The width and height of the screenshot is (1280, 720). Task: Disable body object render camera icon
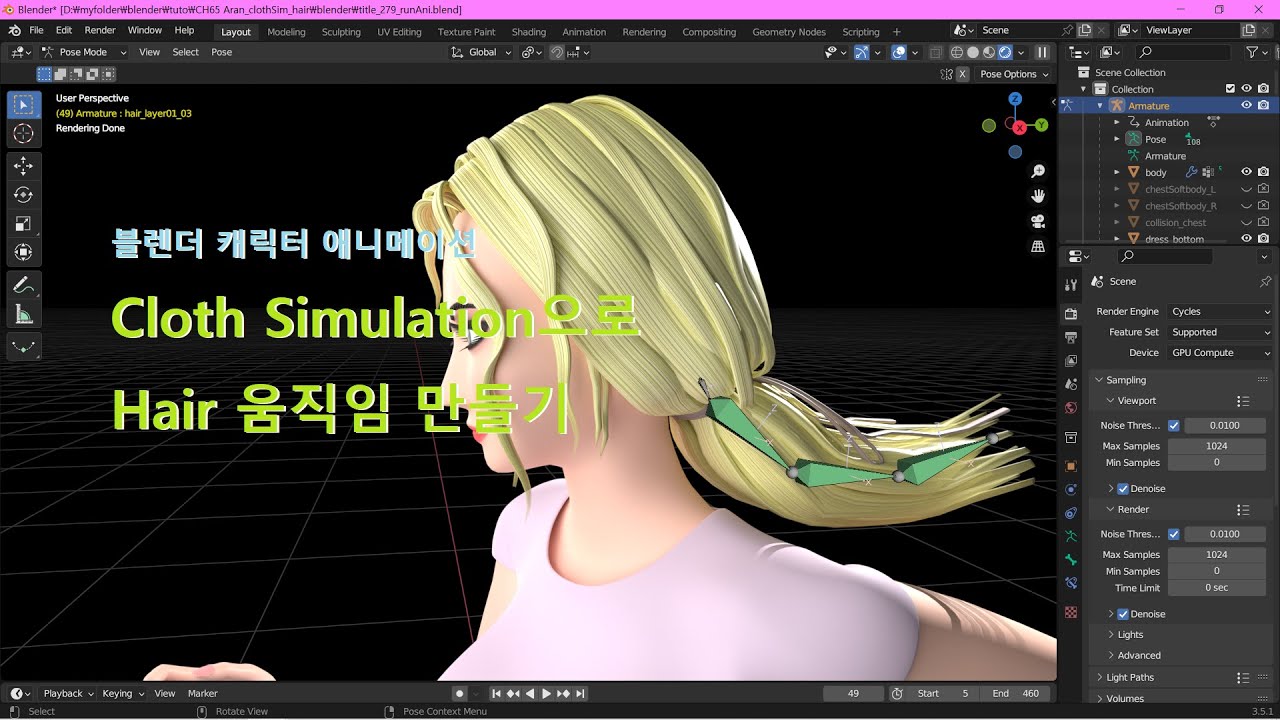(1263, 172)
